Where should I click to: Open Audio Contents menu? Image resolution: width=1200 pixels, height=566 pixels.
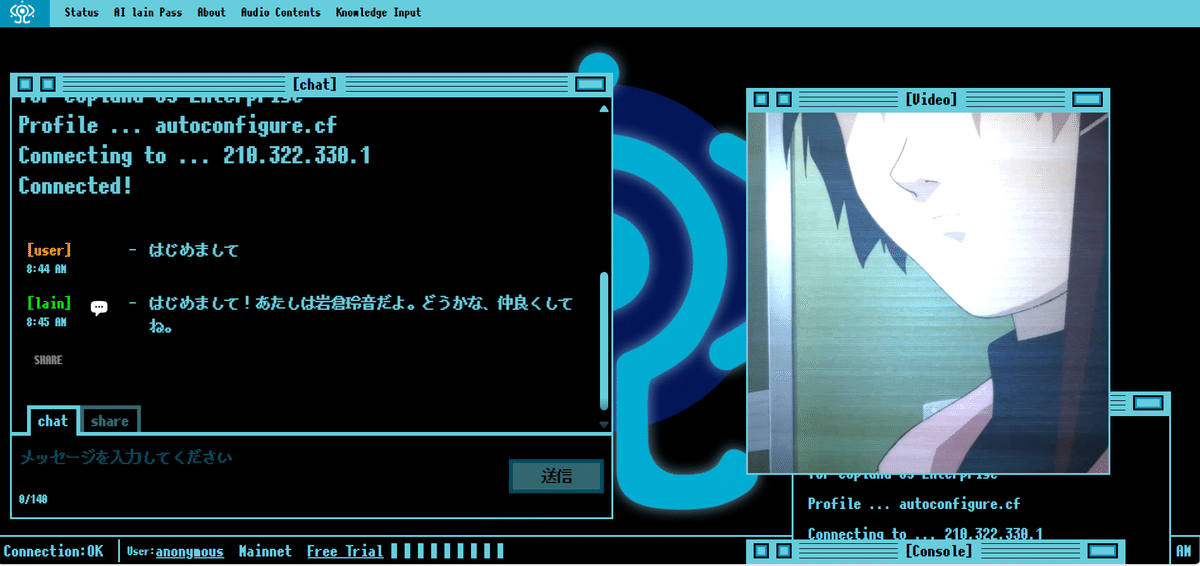point(281,13)
